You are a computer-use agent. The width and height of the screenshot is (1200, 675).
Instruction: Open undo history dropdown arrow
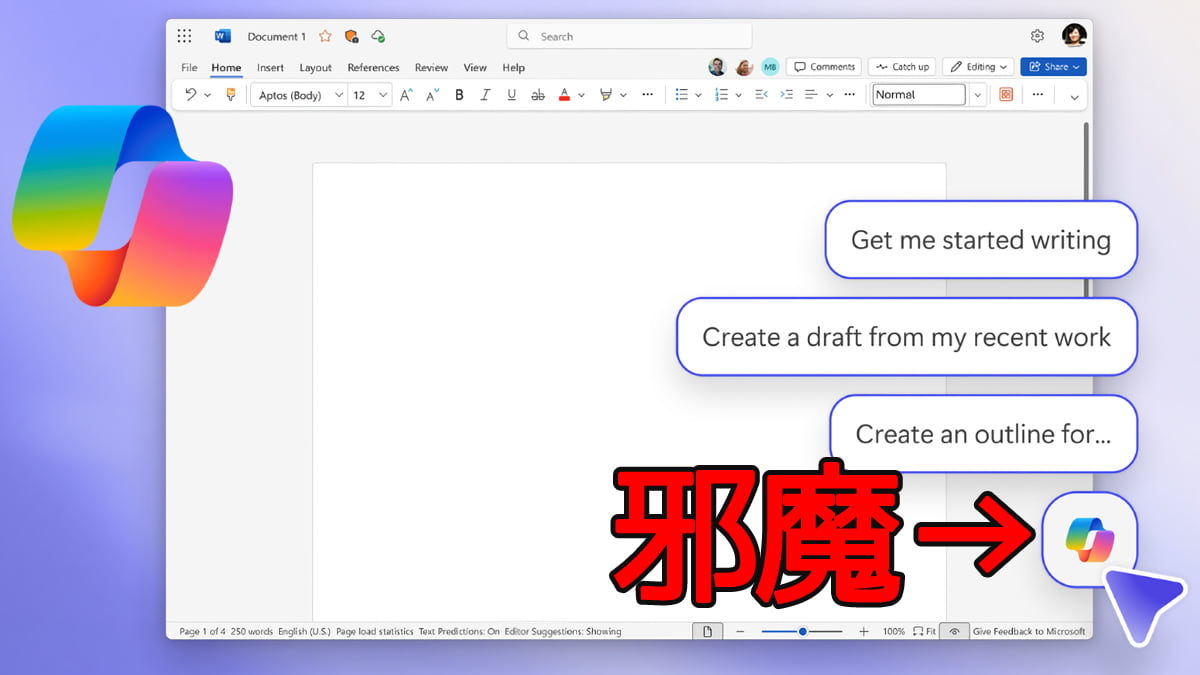(x=208, y=95)
